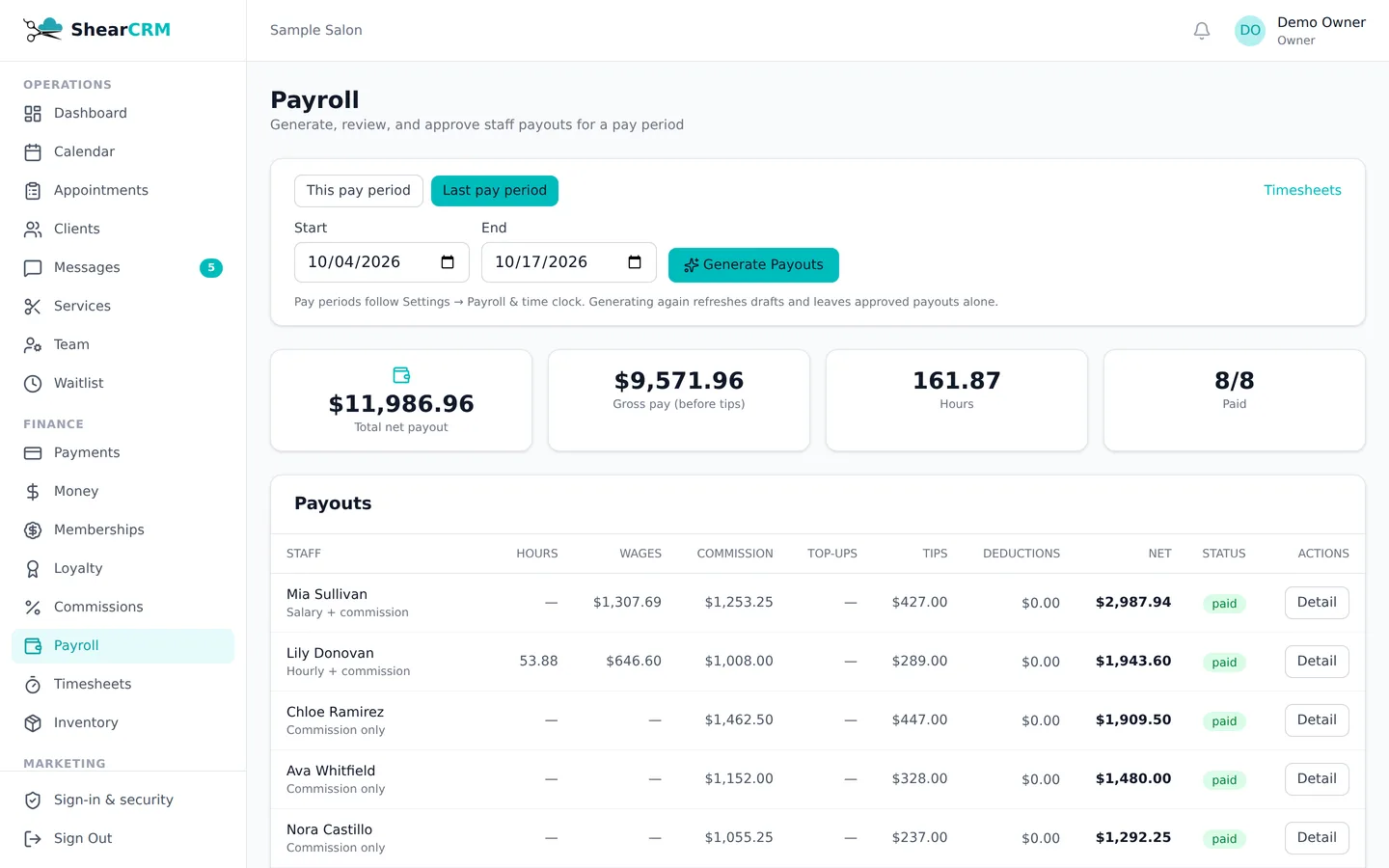Open the Payroll sidebar item
Viewport: 1389px width, 868px height.
(123, 646)
